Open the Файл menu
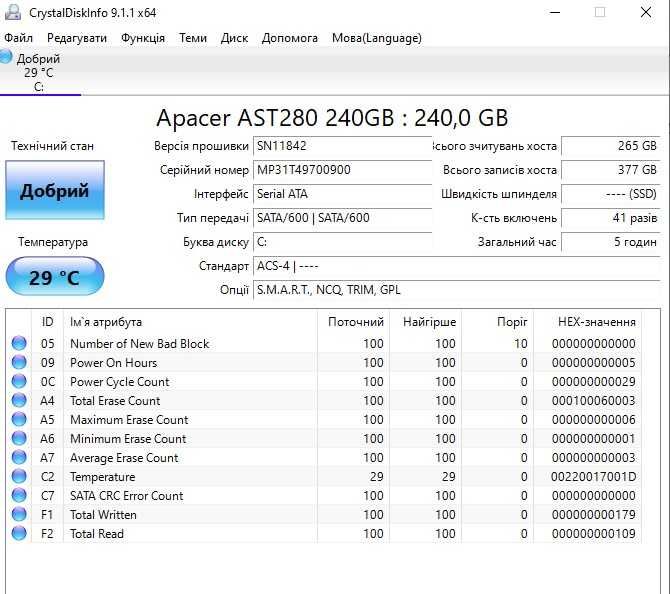Screen dimensions: 670x594 18,38
